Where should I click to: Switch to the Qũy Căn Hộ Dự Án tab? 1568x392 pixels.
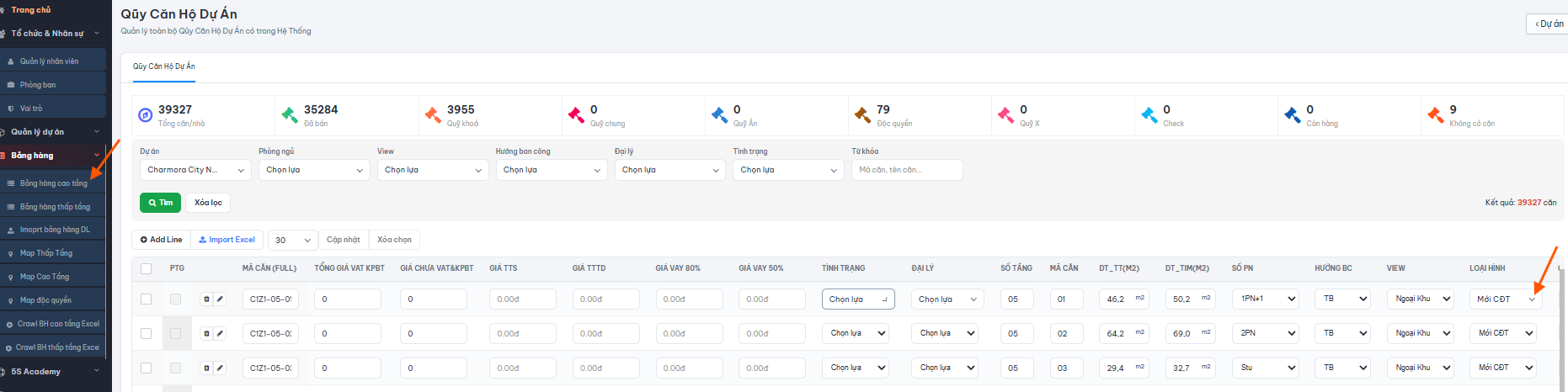tap(164, 66)
